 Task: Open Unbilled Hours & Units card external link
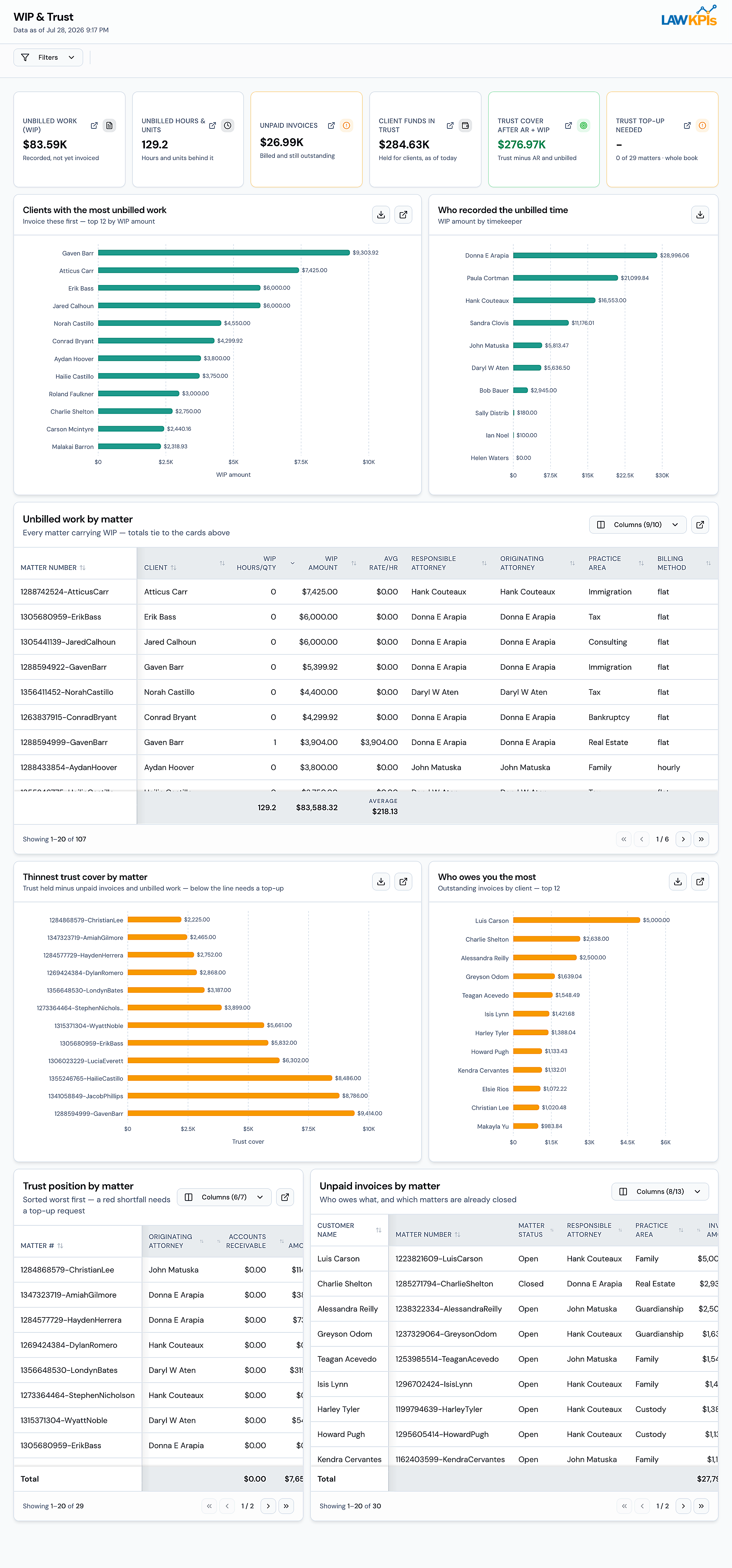click(213, 125)
